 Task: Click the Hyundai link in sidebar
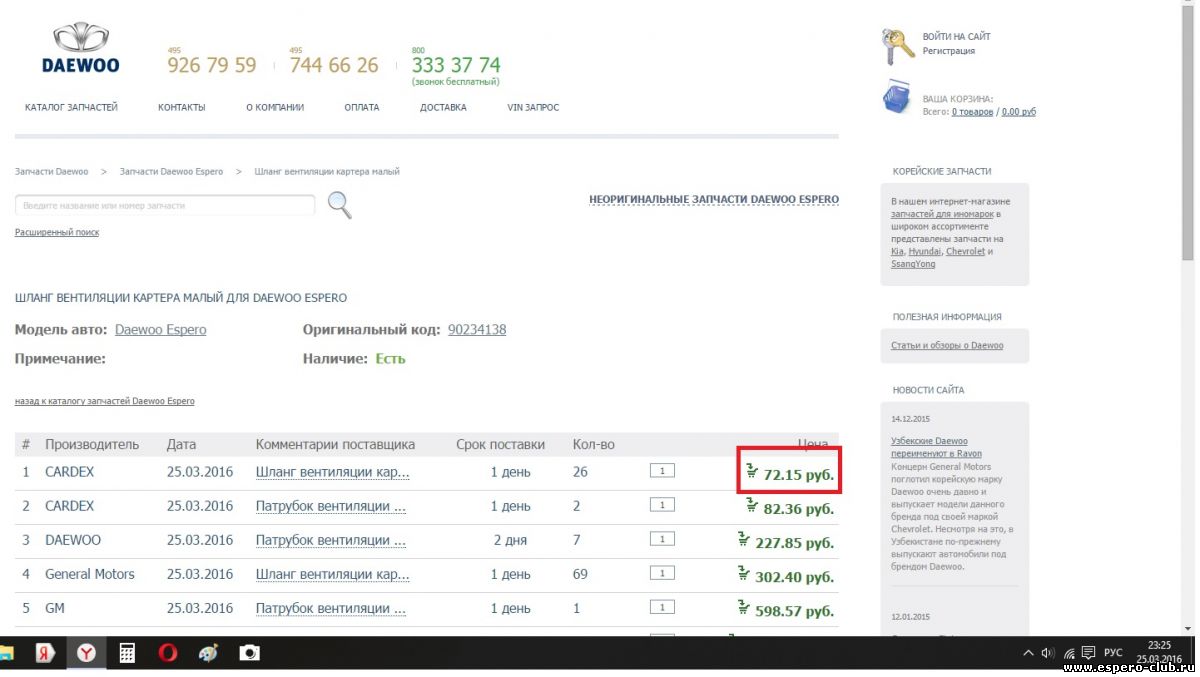[924, 252]
